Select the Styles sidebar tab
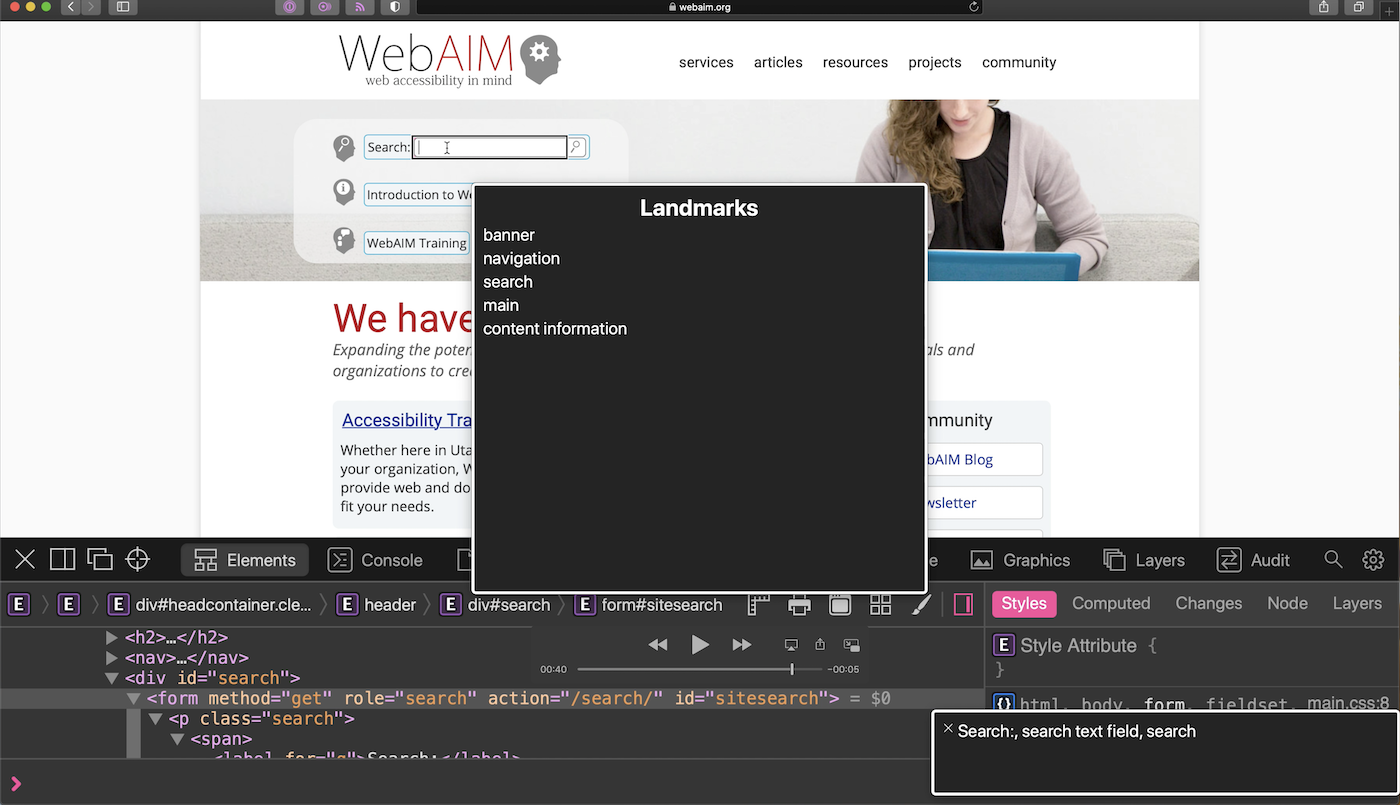 coord(1024,604)
